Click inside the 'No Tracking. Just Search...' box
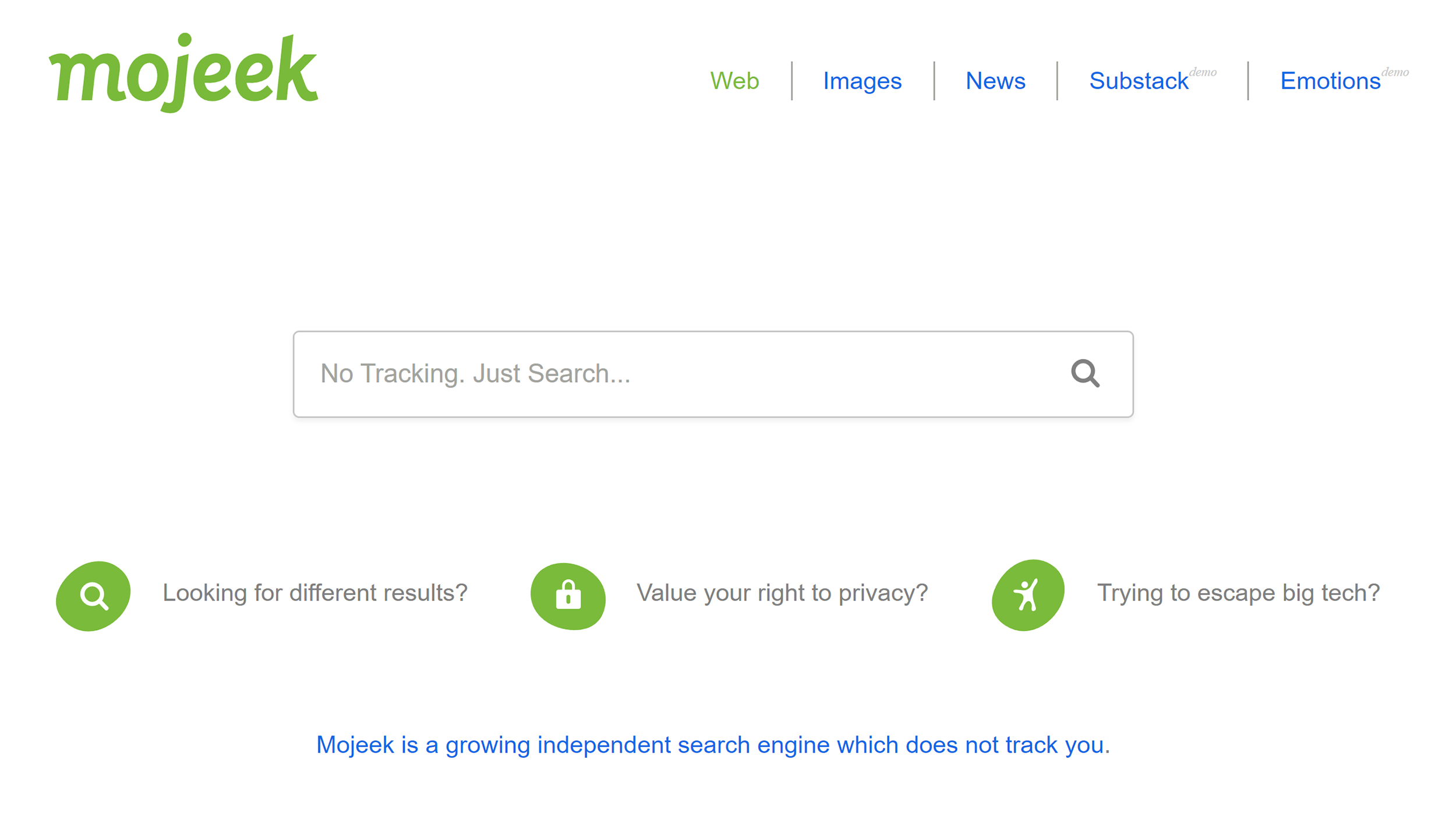The width and height of the screenshot is (1456, 823). 641,373
